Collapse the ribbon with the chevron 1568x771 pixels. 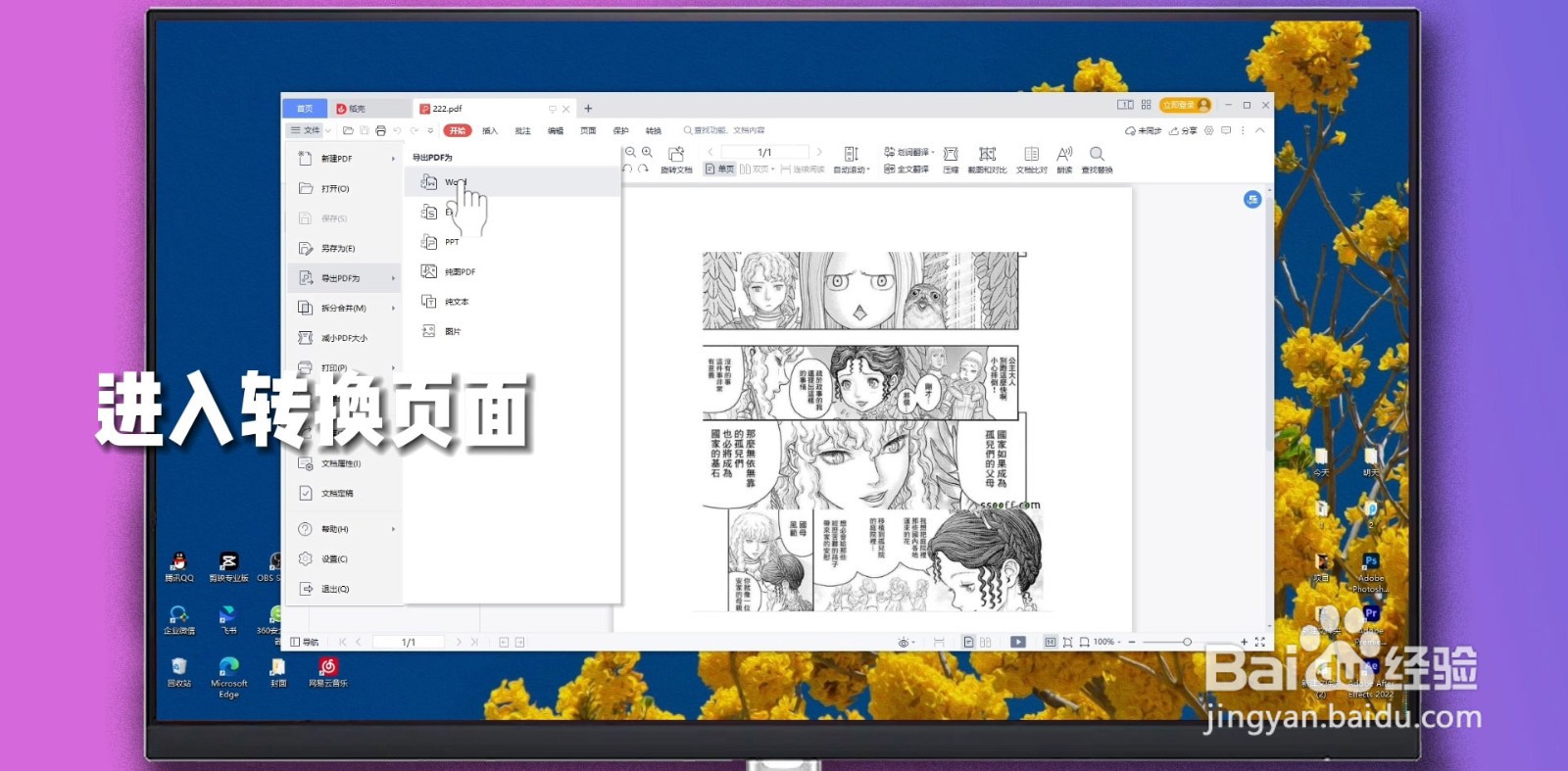click(x=1260, y=130)
